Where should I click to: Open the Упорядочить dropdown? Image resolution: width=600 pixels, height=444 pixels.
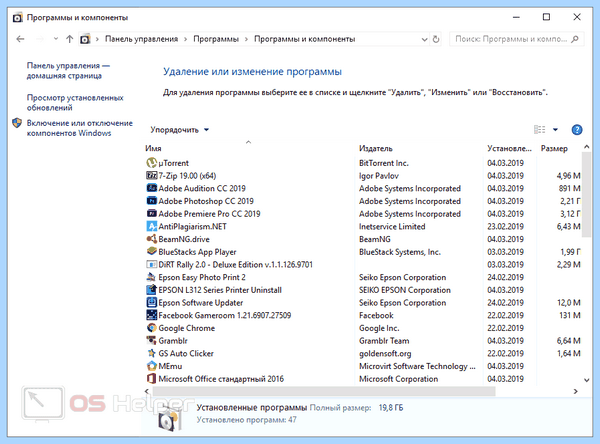(x=179, y=130)
